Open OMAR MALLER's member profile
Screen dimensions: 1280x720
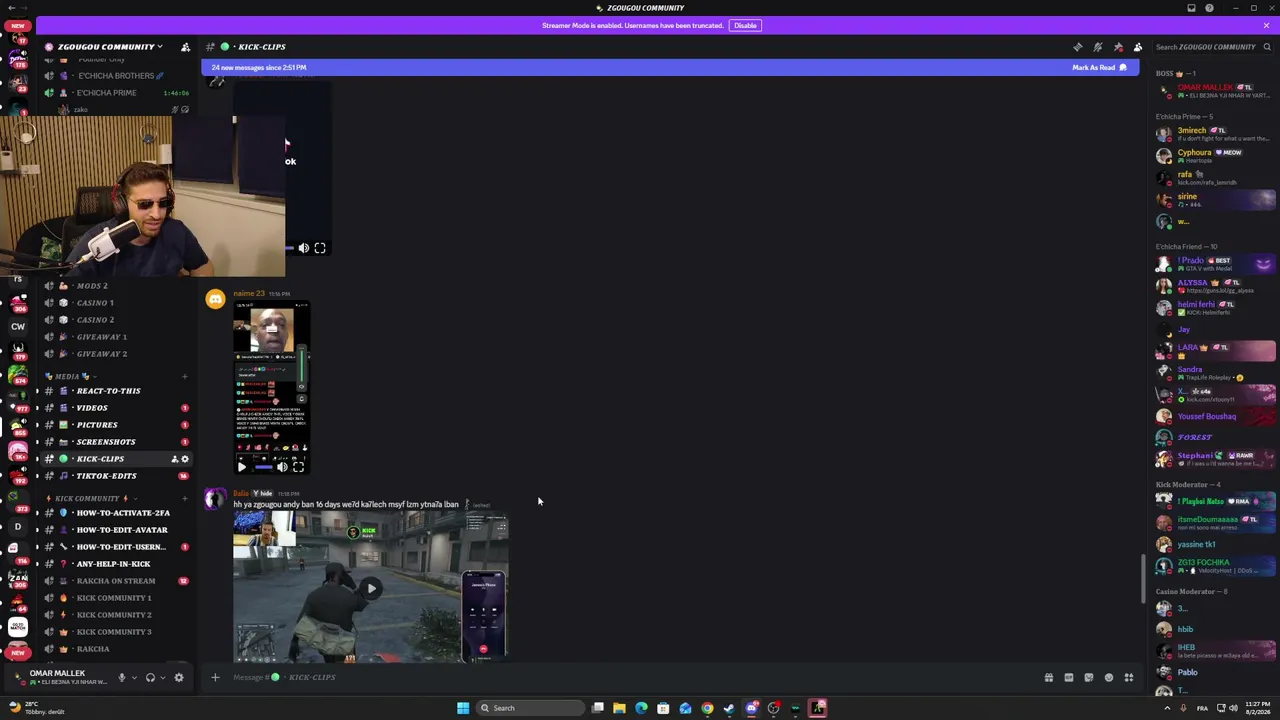pos(1215,91)
